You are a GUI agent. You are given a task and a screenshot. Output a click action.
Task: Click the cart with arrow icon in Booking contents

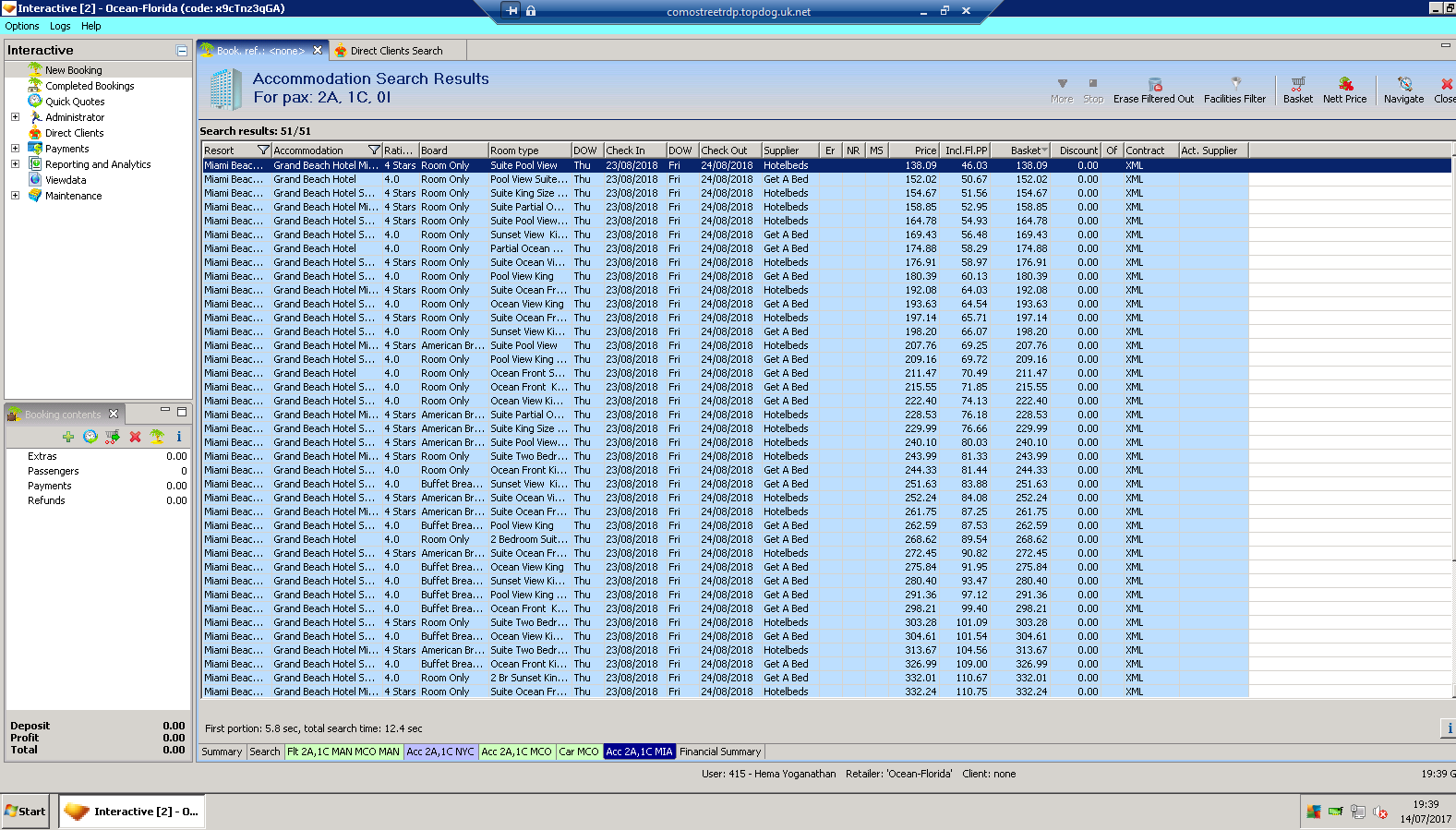(x=113, y=437)
